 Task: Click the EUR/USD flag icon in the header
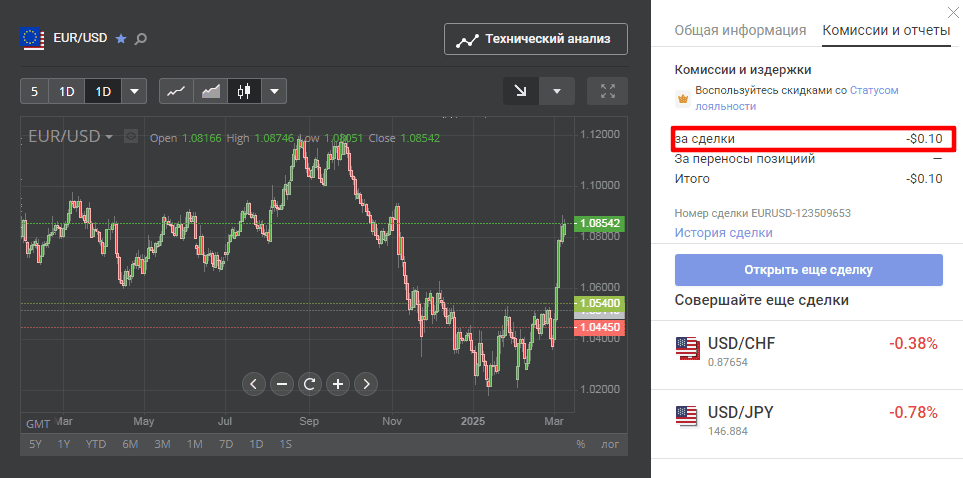(32, 38)
